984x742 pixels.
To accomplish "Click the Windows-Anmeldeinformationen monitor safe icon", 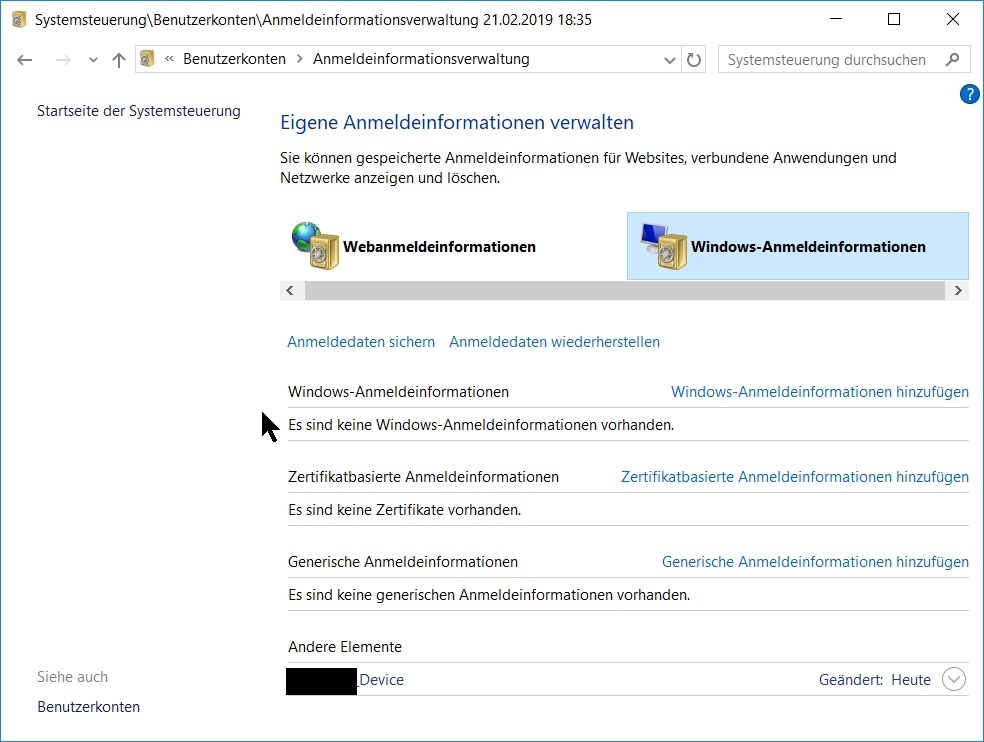I will point(663,246).
